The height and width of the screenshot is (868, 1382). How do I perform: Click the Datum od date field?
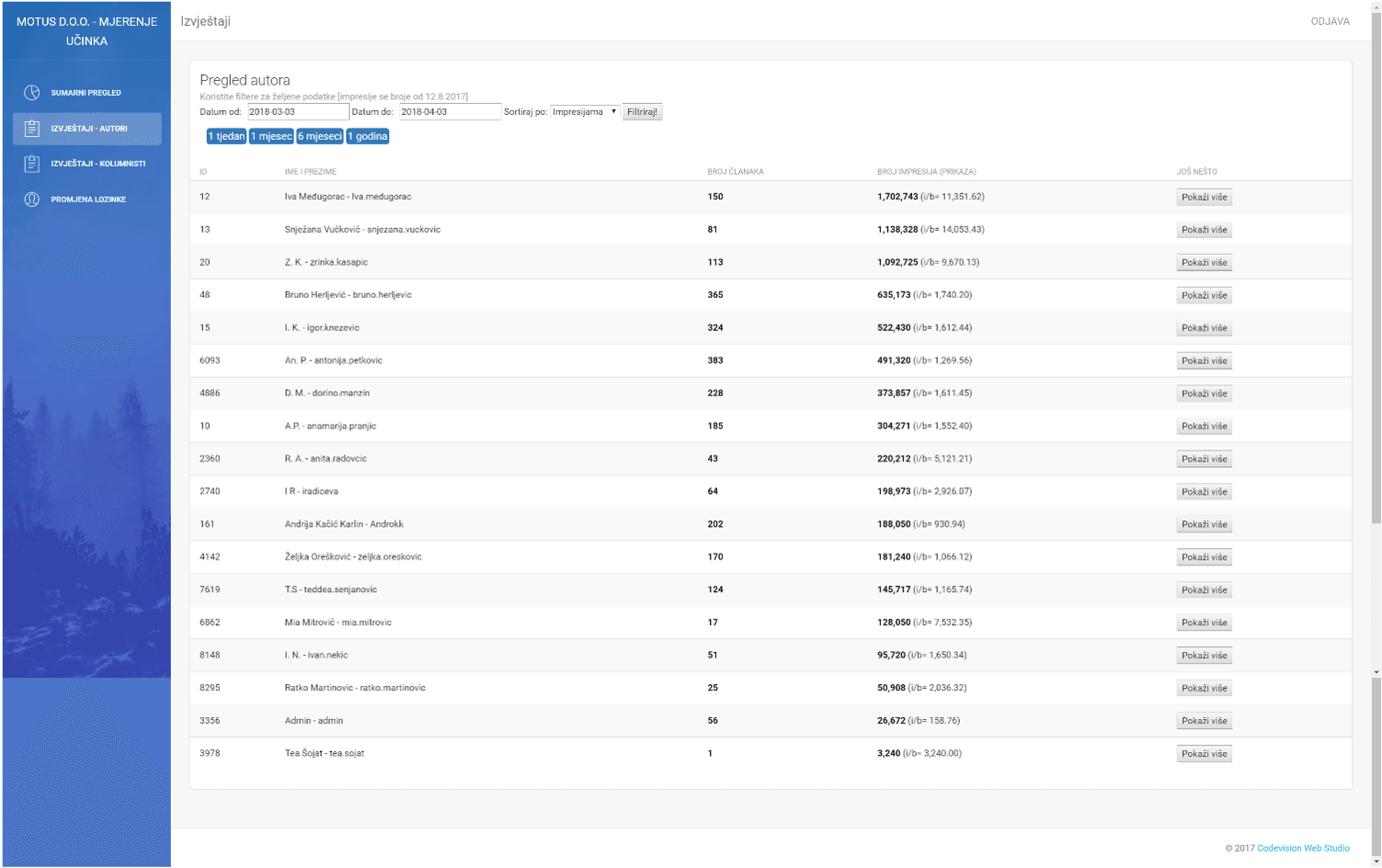pos(298,112)
